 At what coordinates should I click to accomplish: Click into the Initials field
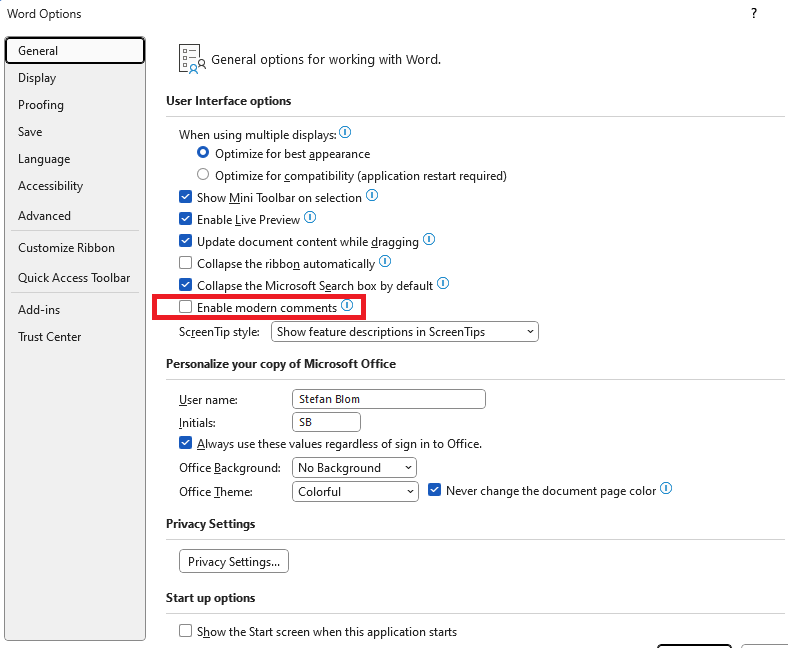point(326,422)
